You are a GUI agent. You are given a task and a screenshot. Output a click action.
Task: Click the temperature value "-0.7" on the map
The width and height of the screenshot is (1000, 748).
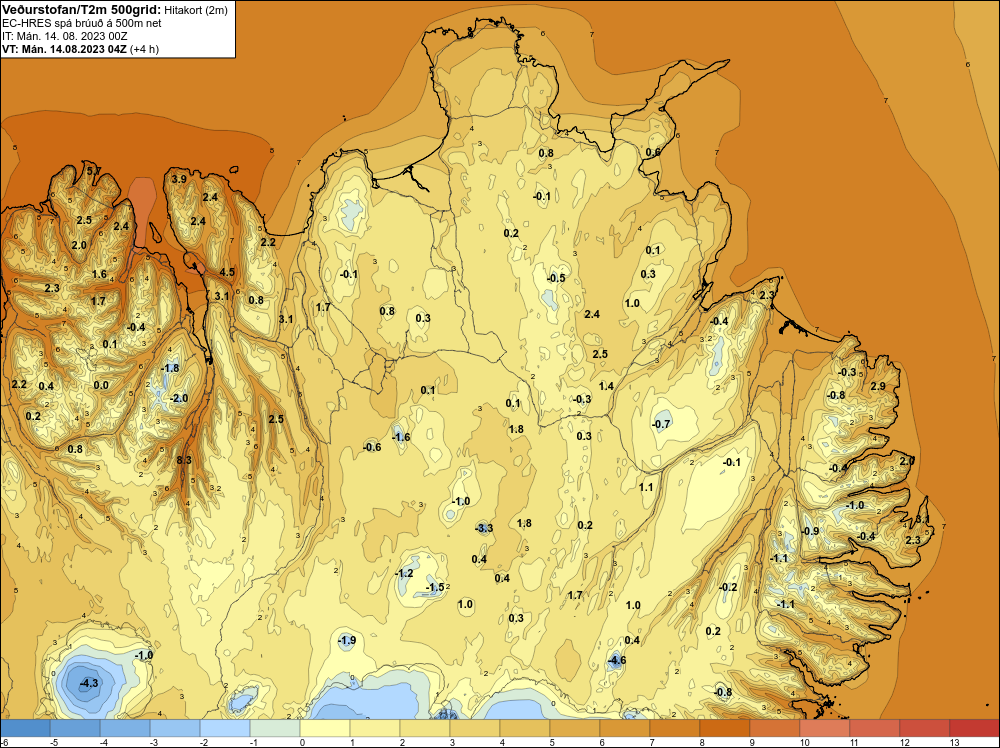(661, 424)
